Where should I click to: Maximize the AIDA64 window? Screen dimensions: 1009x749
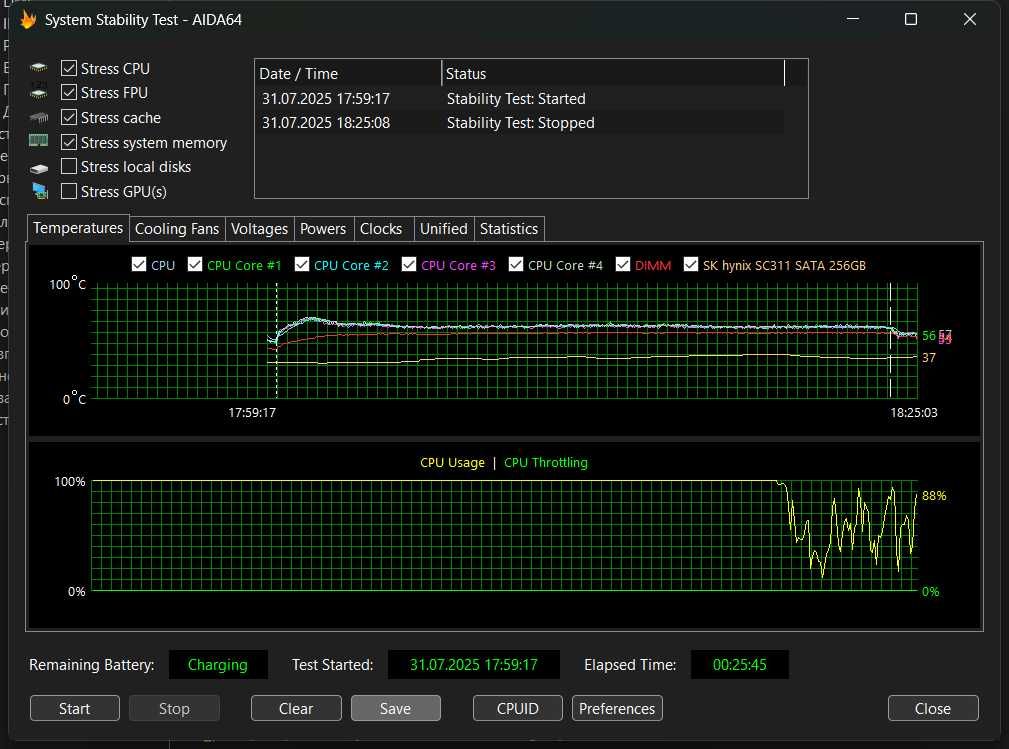pos(911,19)
